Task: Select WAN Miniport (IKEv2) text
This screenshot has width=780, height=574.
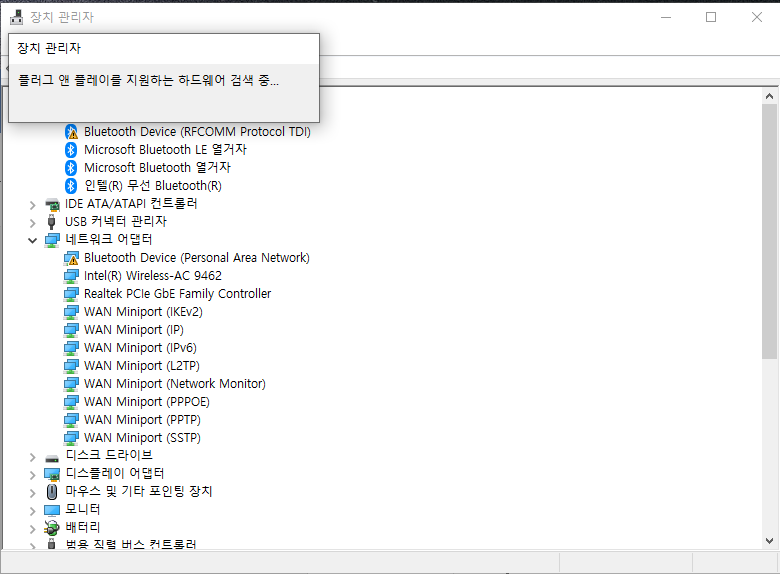Action: pos(143,312)
